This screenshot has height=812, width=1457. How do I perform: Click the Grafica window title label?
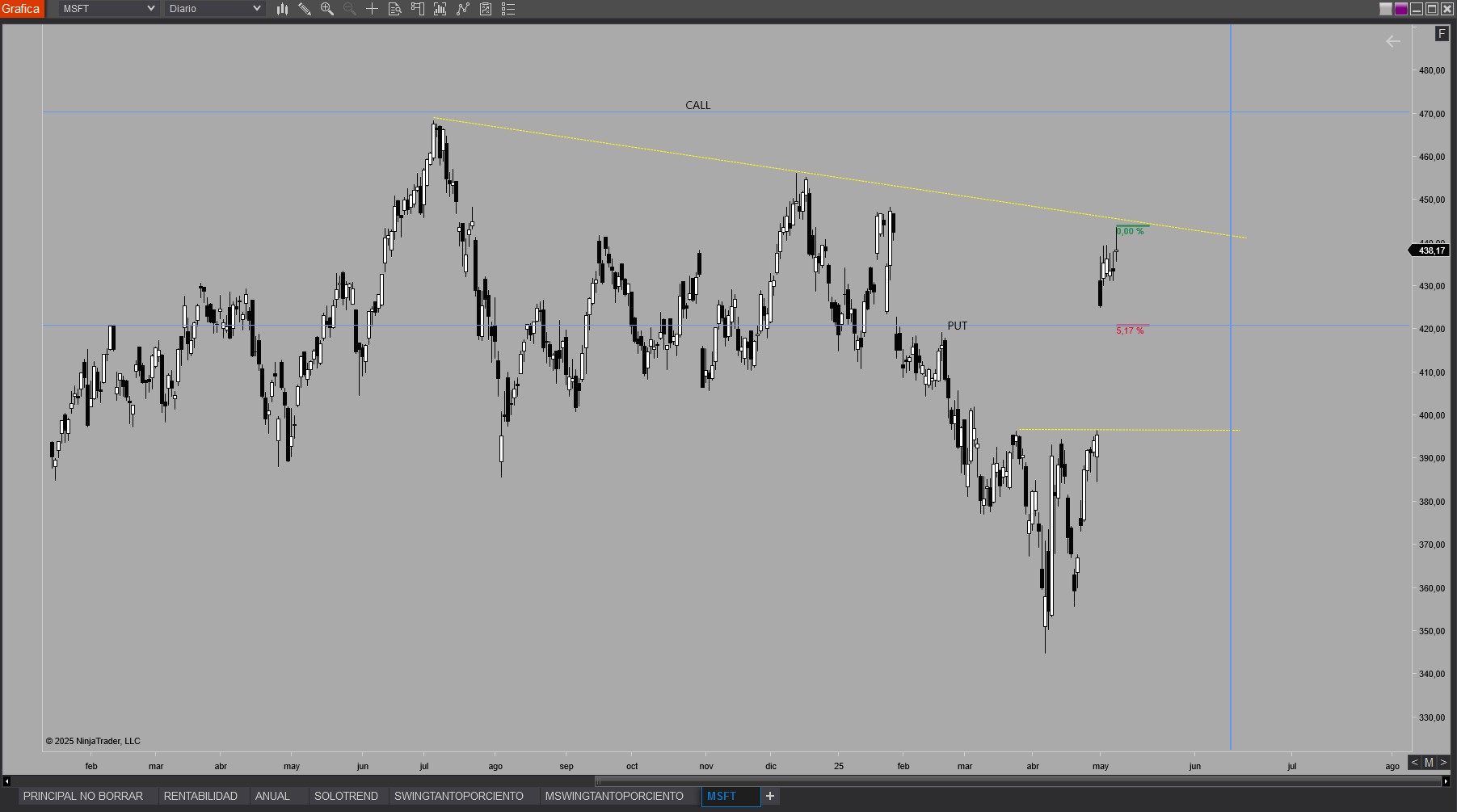(21, 9)
